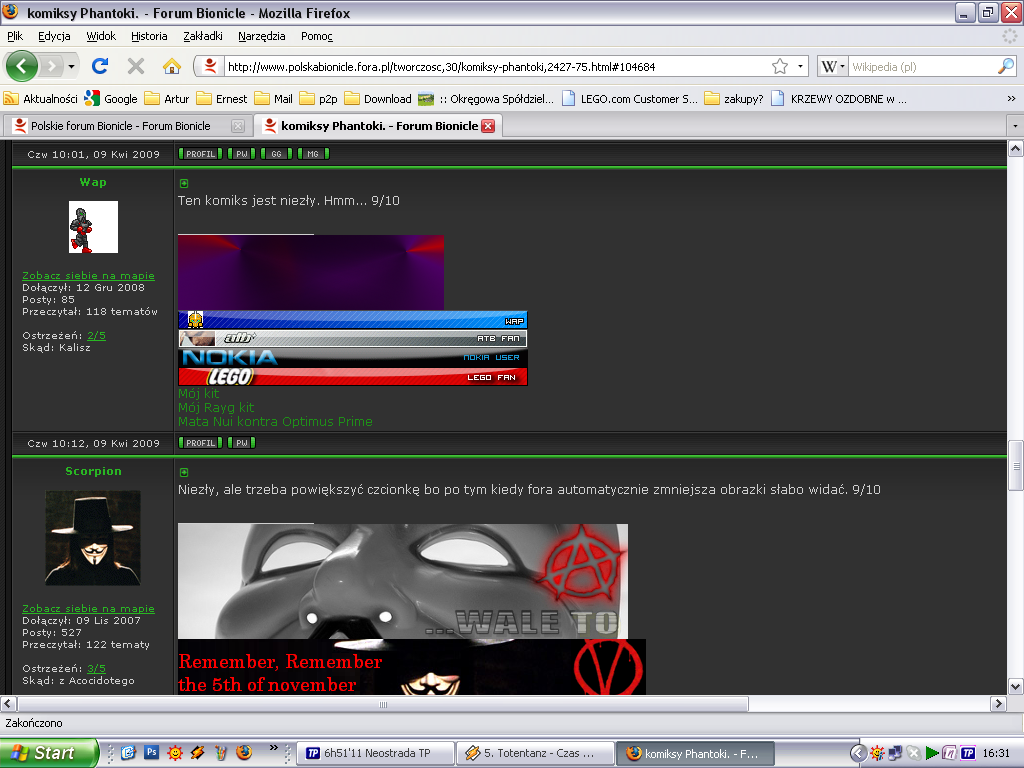Open the zakupy? bookmarks folder
The width and height of the screenshot is (1024, 768).
[x=734, y=99]
